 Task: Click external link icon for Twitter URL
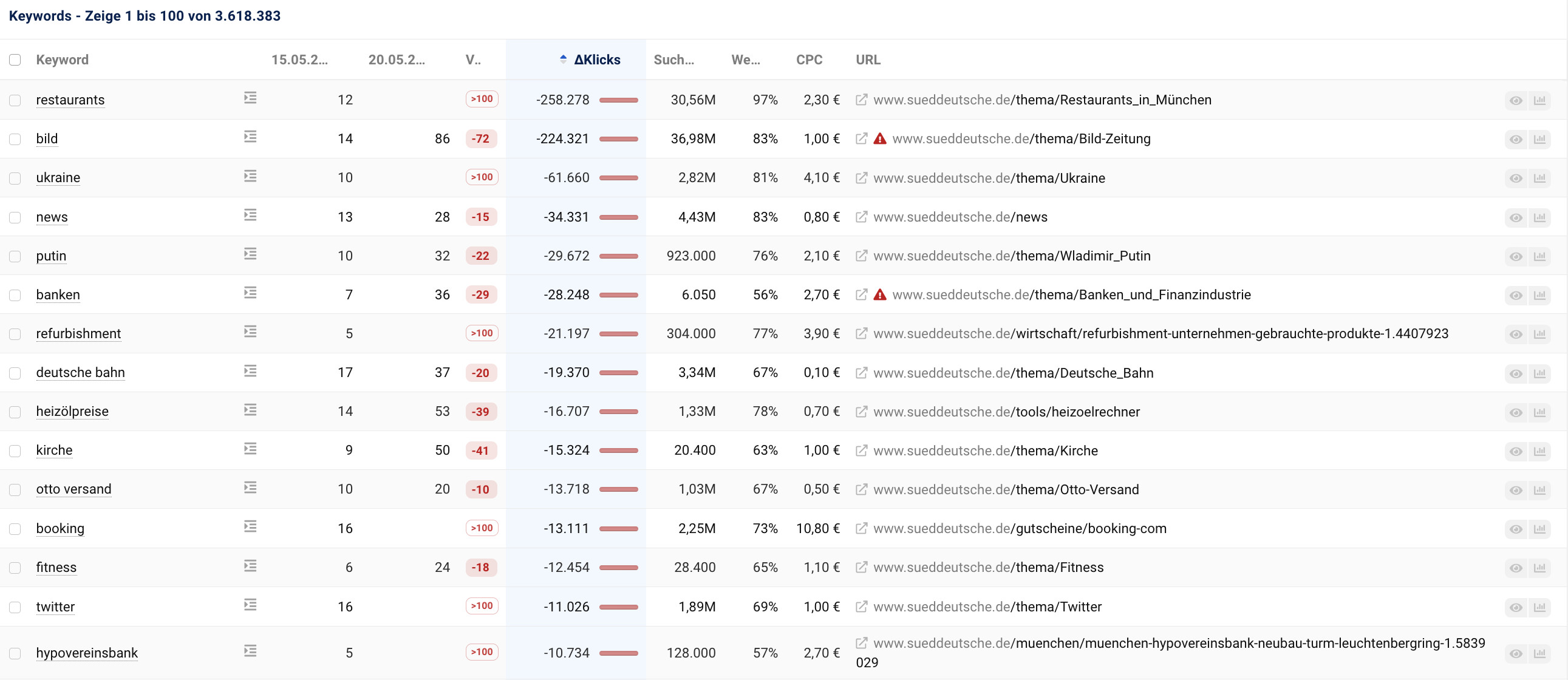(x=861, y=607)
